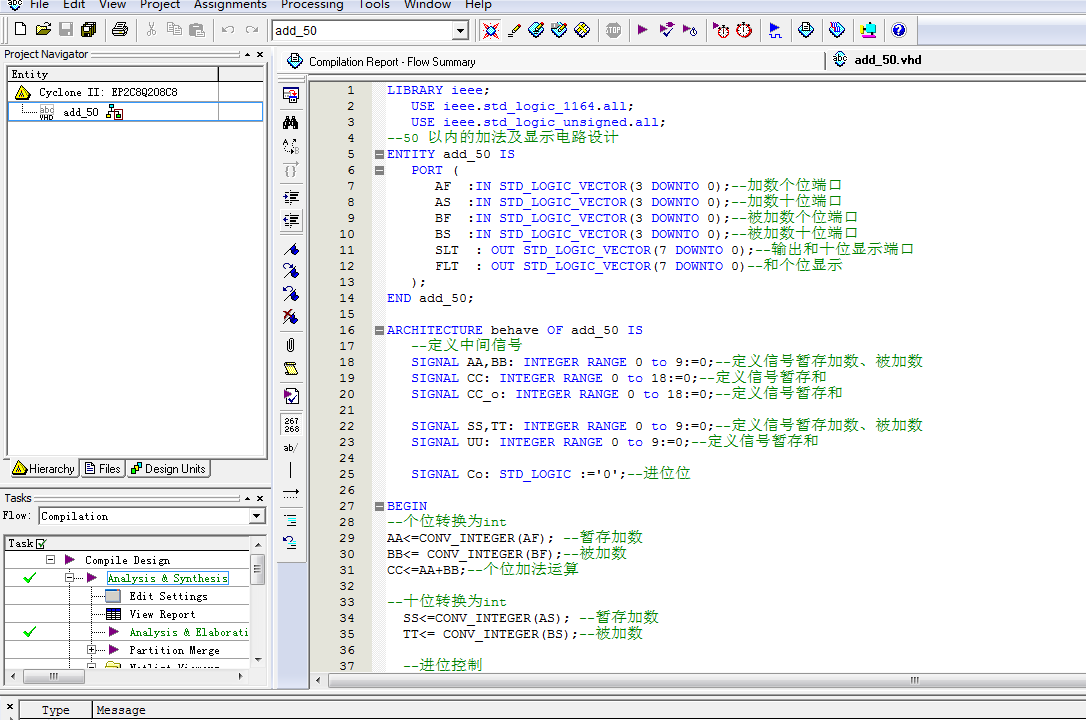Click View Report in the Tasks list
Screen dimensions: 1086x720
pyautogui.click(x=162, y=614)
